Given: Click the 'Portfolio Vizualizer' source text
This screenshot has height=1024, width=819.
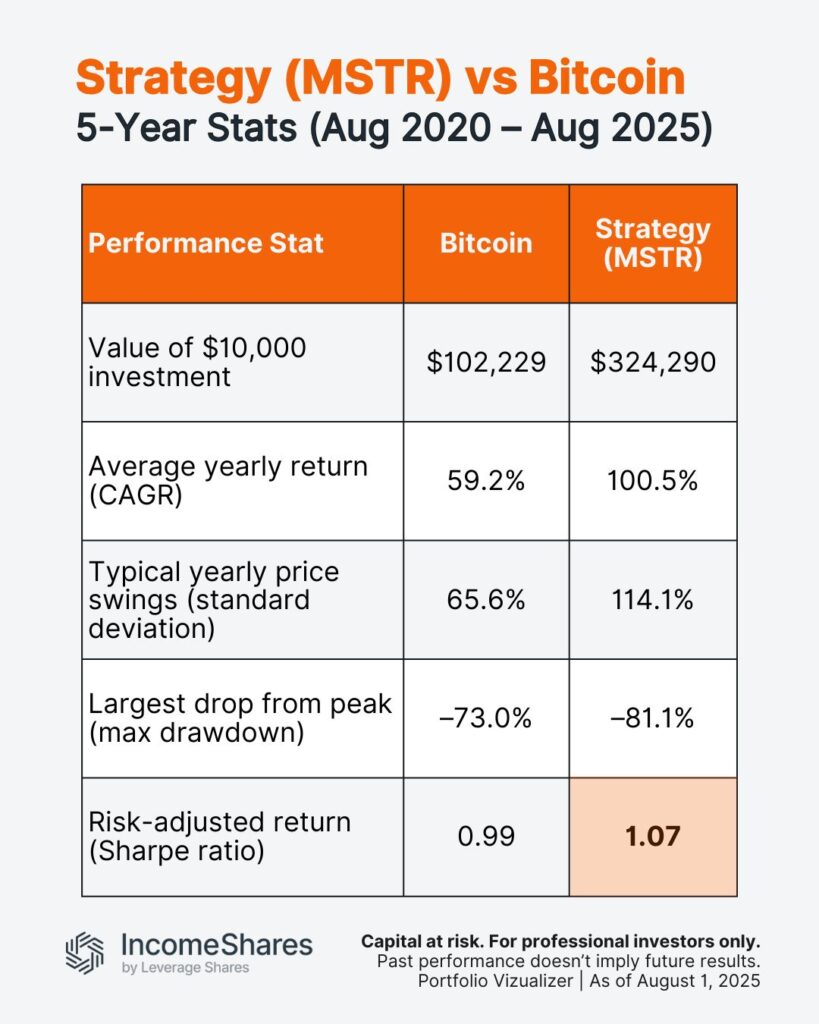Looking at the screenshot, I should point(495,981).
